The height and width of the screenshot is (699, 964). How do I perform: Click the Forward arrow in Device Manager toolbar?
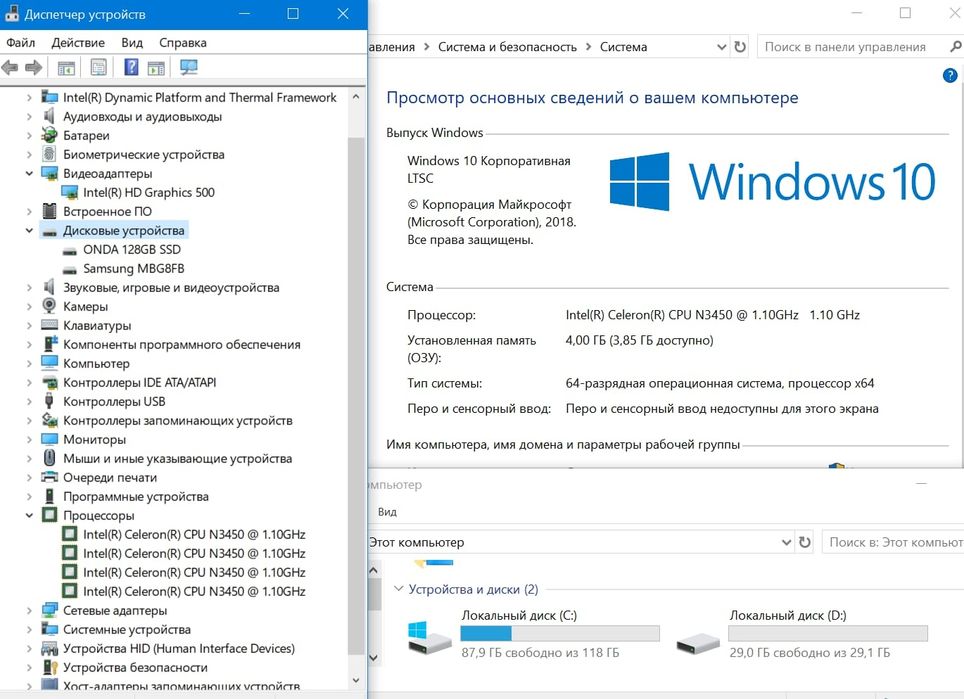click(33, 67)
